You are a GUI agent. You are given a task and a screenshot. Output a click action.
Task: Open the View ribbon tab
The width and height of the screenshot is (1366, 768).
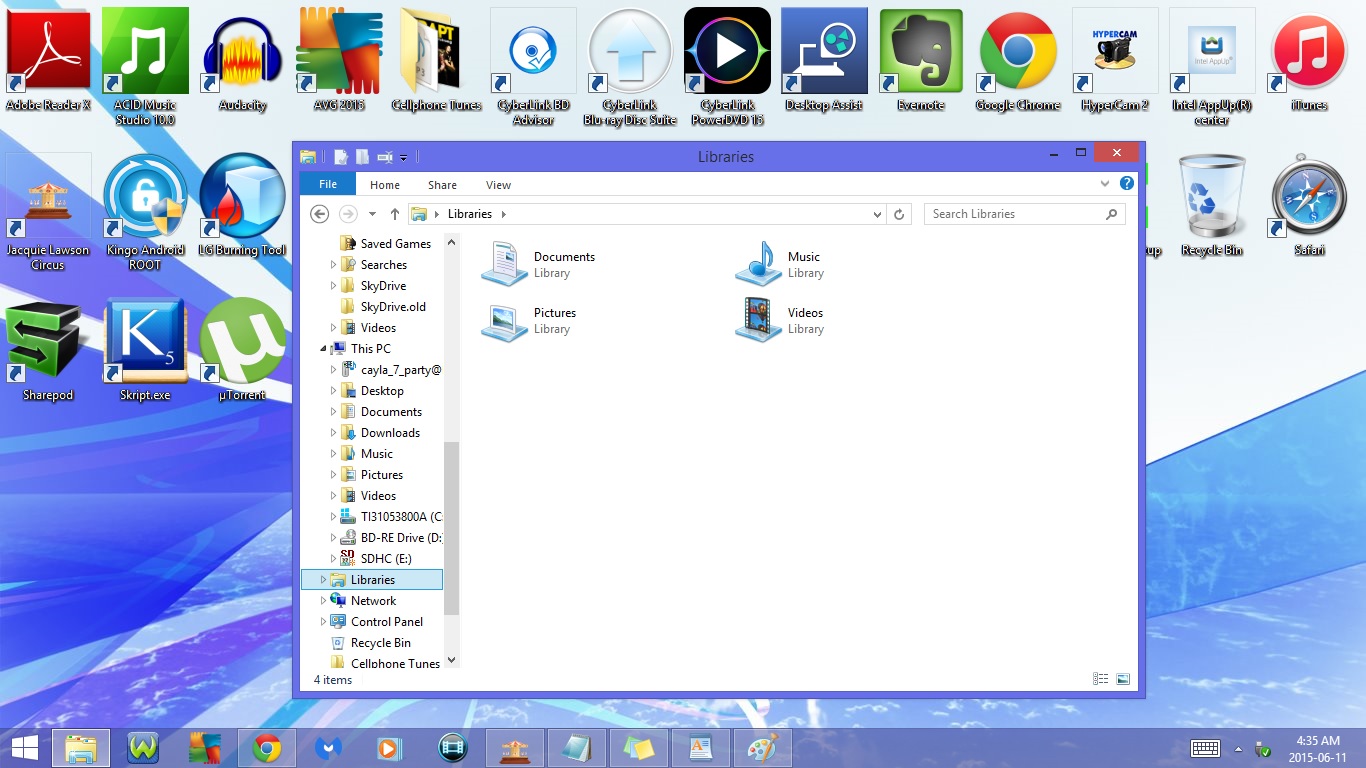tap(498, 185)
